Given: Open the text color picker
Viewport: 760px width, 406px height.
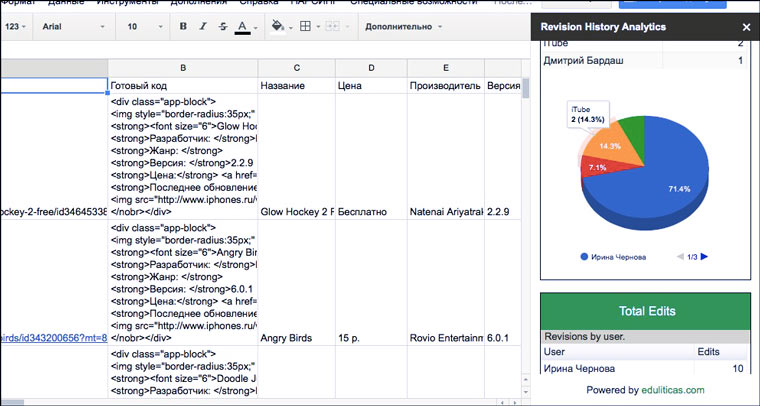Looking at the screenshot, I should tap(242, 26).
